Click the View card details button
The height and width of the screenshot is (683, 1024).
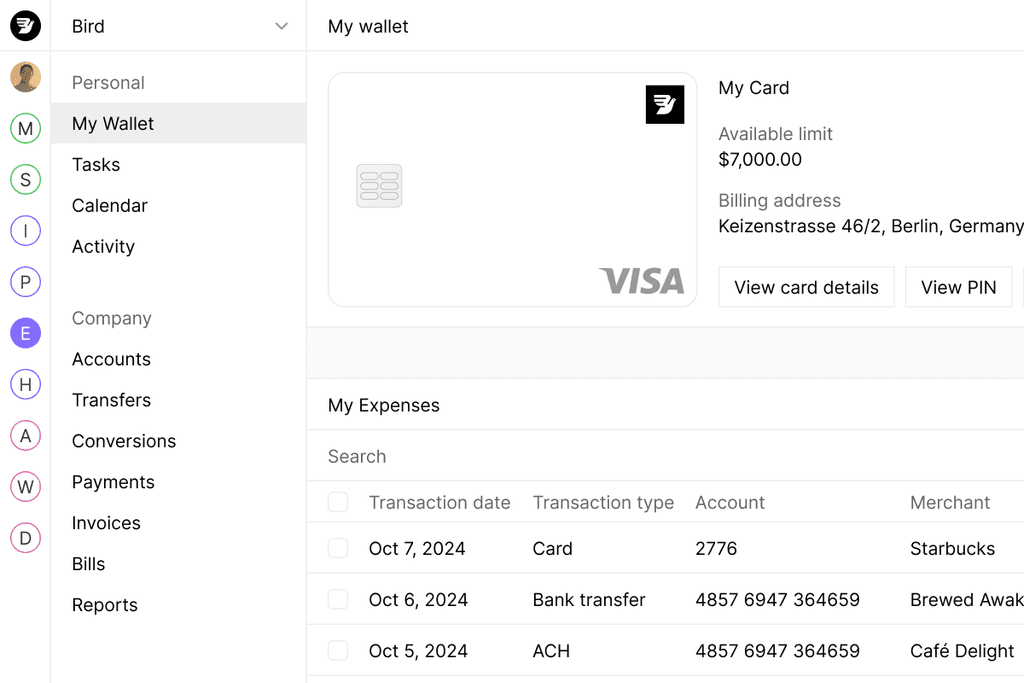806,287
